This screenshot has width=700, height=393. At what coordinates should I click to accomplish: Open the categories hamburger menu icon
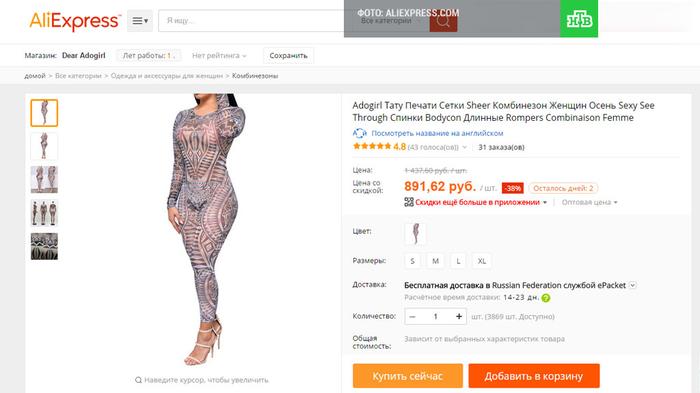pos(140,21)
